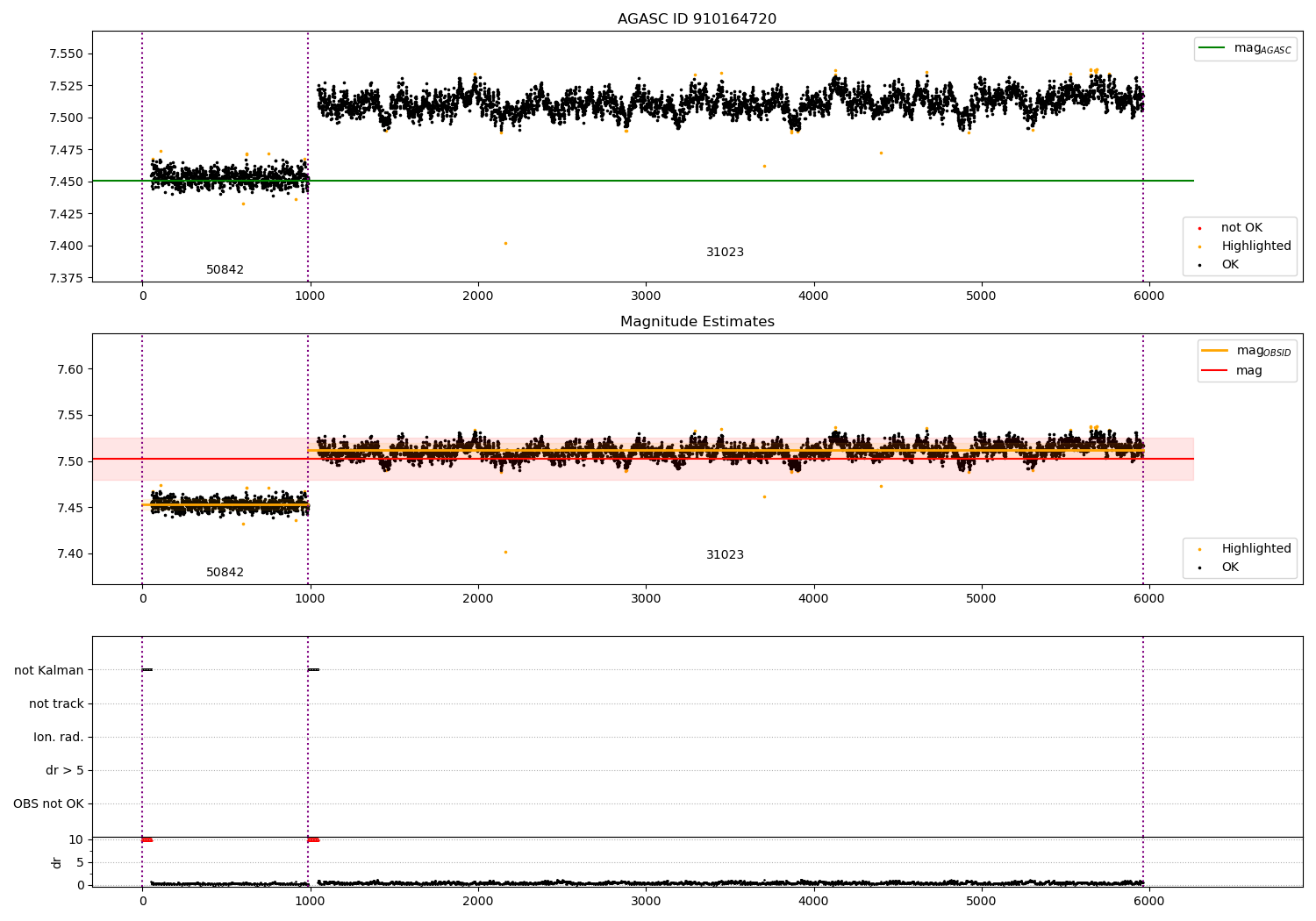Click "OK" entry beneath Highlighted in top legend
Screen dimensions: 1316x921
pos(1230,265)
